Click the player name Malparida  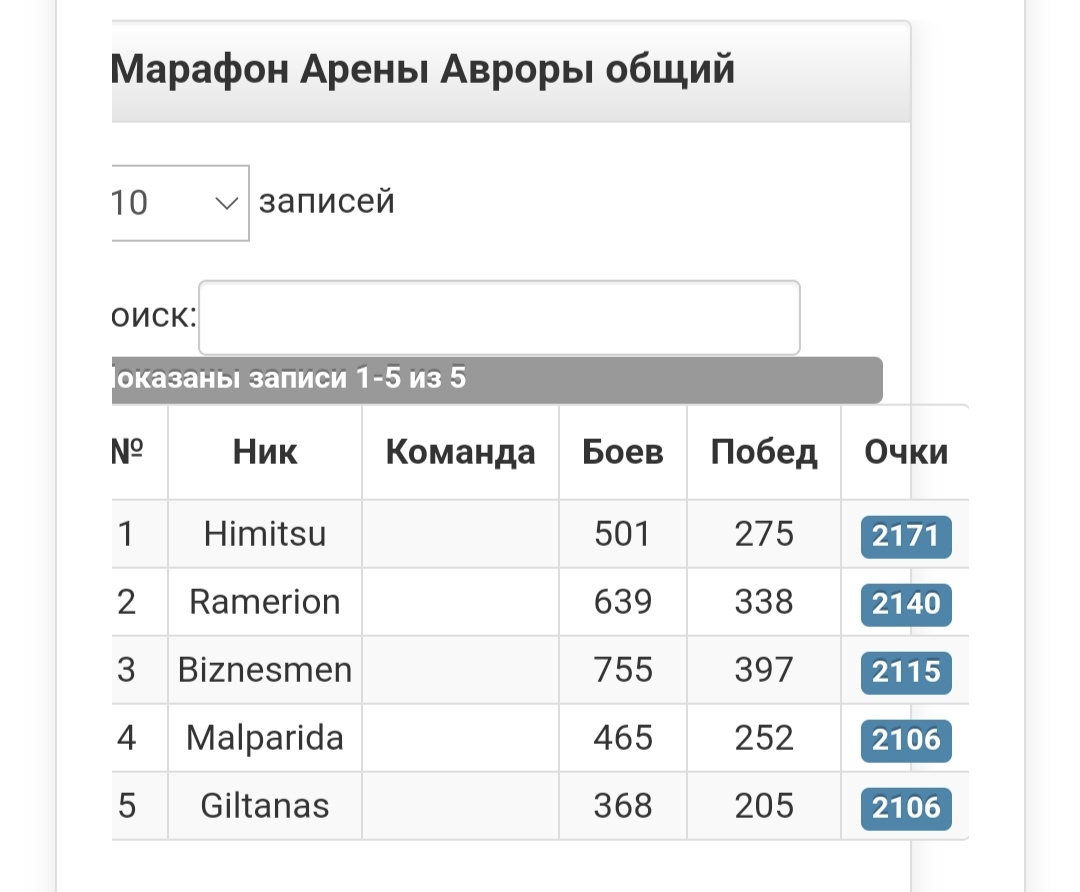coord(265,738)
